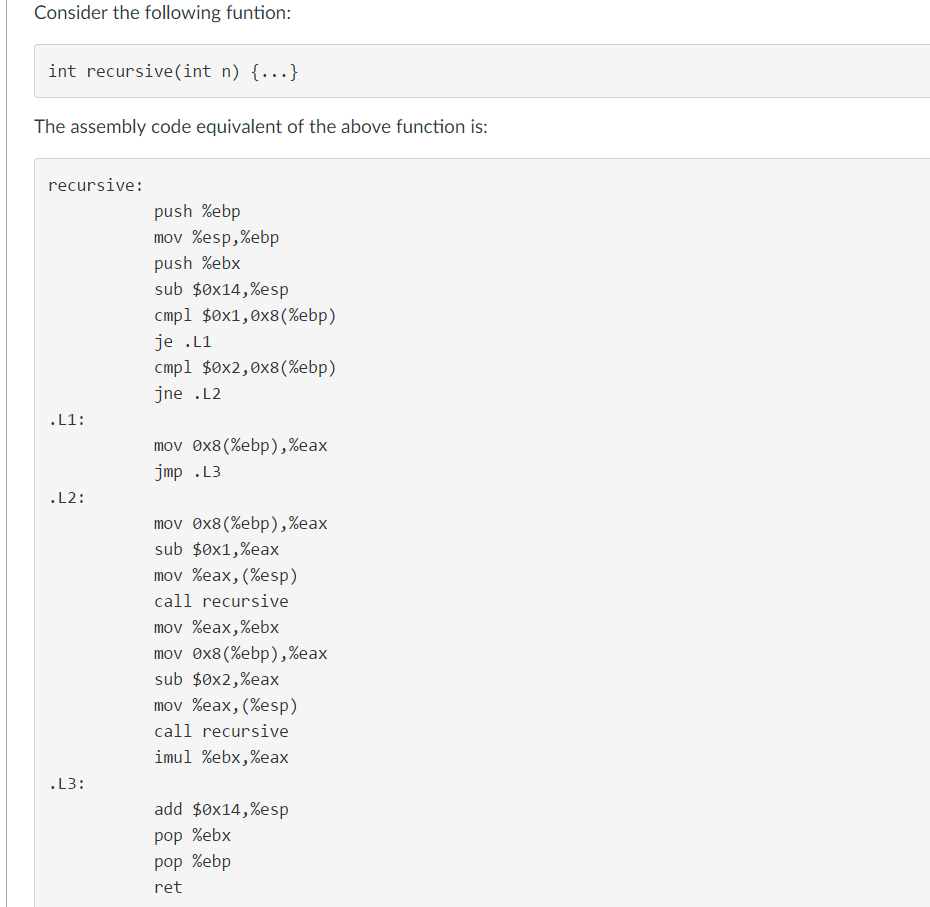Click the 'sub $0x1,%eax' instruction

pos(216,550)
